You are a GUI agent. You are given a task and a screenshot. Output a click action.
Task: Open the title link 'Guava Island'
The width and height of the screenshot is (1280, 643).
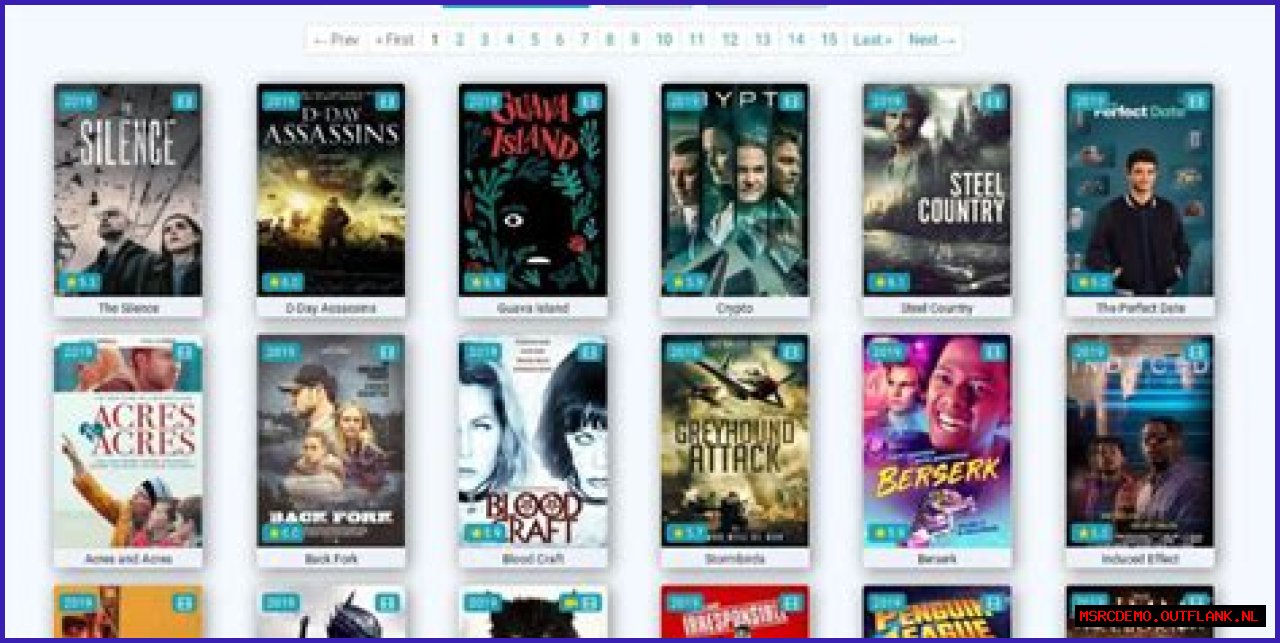coord(533,308)
